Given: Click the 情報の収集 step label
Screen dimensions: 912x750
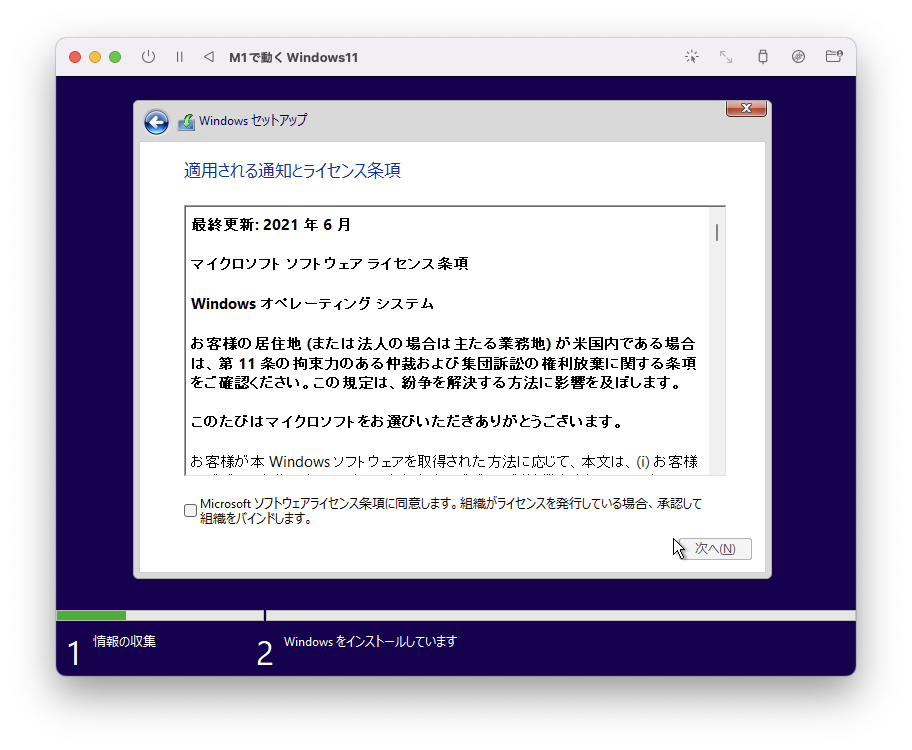Looking at the screenshot, I should point(124,641).
